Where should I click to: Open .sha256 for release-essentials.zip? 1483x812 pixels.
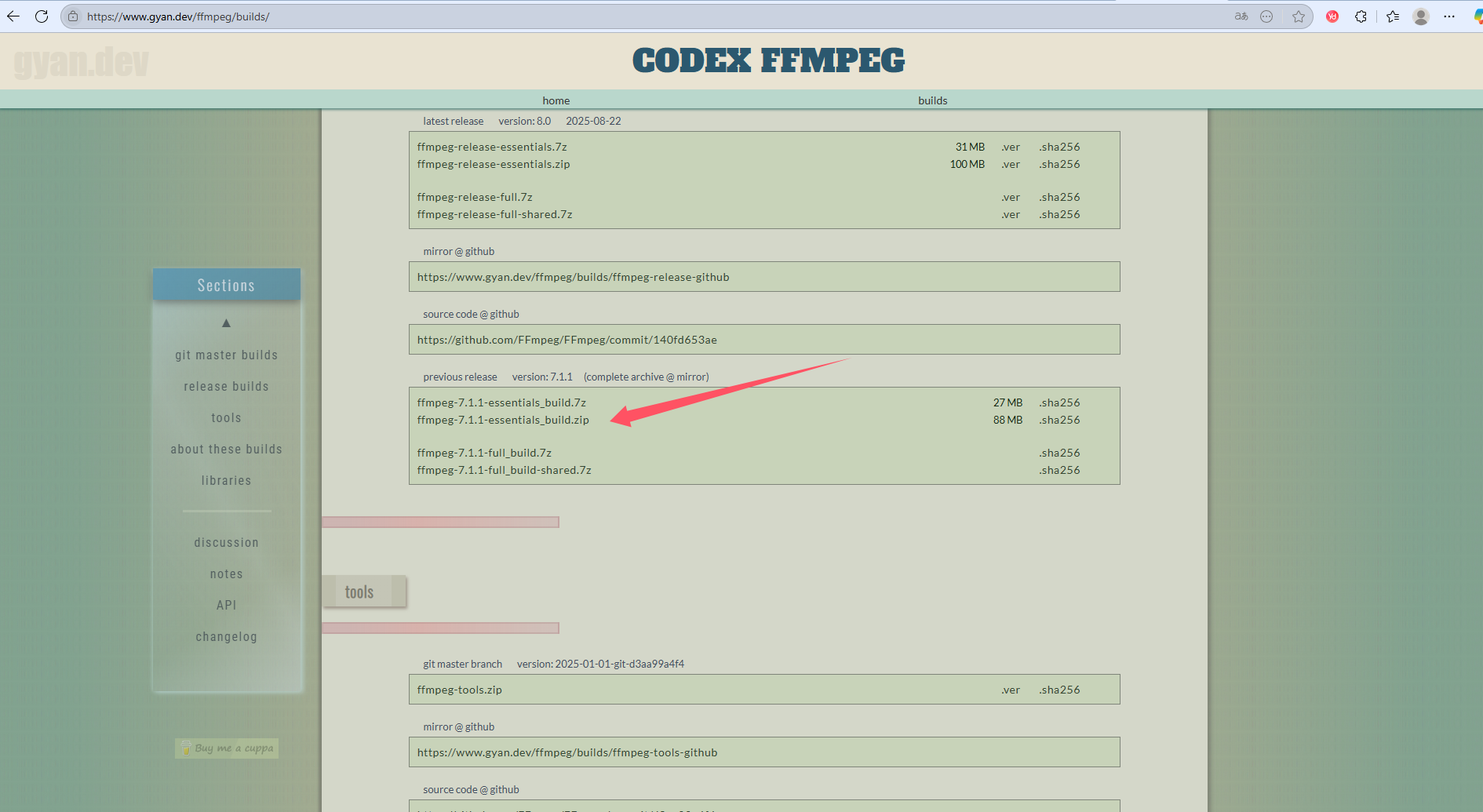coord(1060,164)
